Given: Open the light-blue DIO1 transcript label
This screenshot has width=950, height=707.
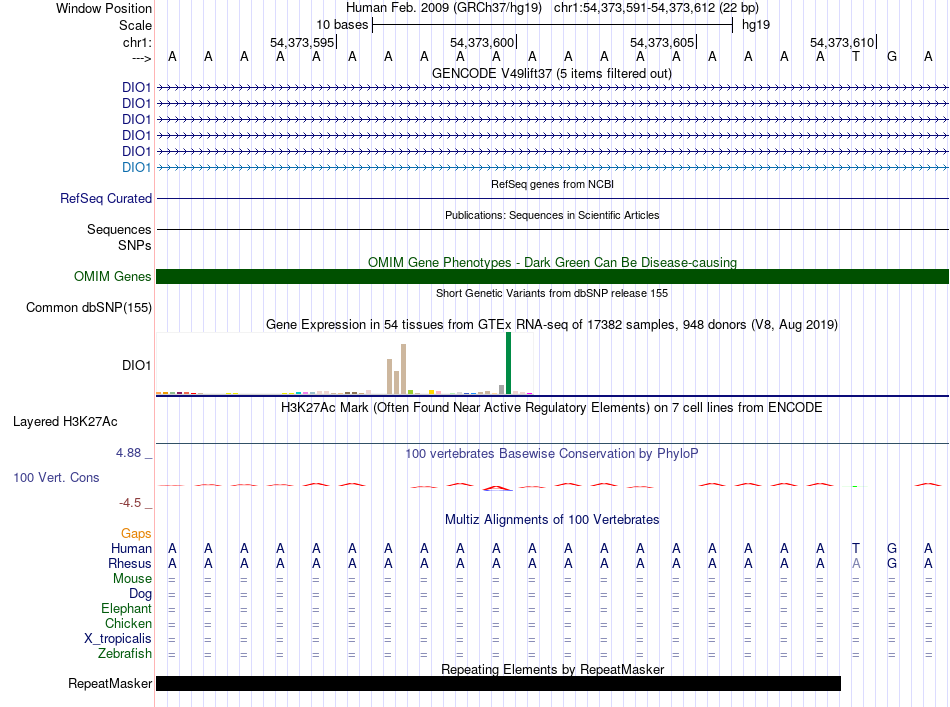Looking at the screenshot, I should pos(136,167).
